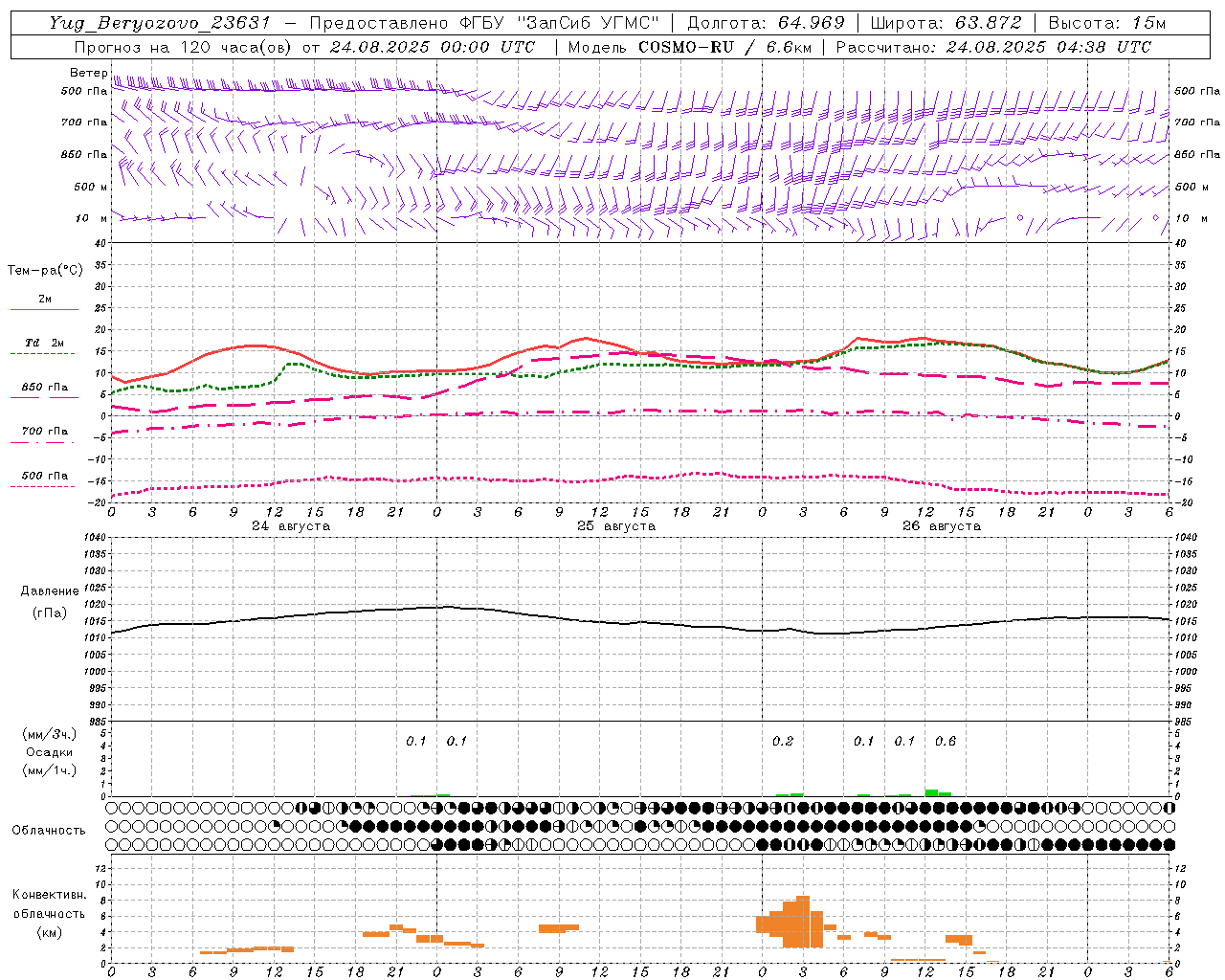Select the Тем-ра(°C) axis title
The width and height of the screenshot is (1225, 980).
pyautogui.click(x=45, y=271)
